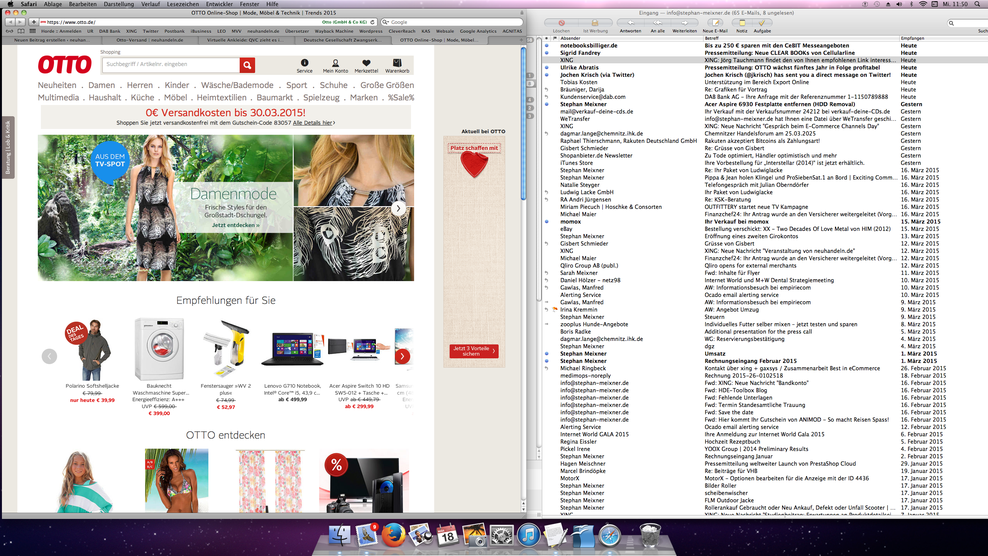Viewport: 988px width, 556px height.
Task: Click the Aufgabe checkmark icon
Action: pos(762,23)
